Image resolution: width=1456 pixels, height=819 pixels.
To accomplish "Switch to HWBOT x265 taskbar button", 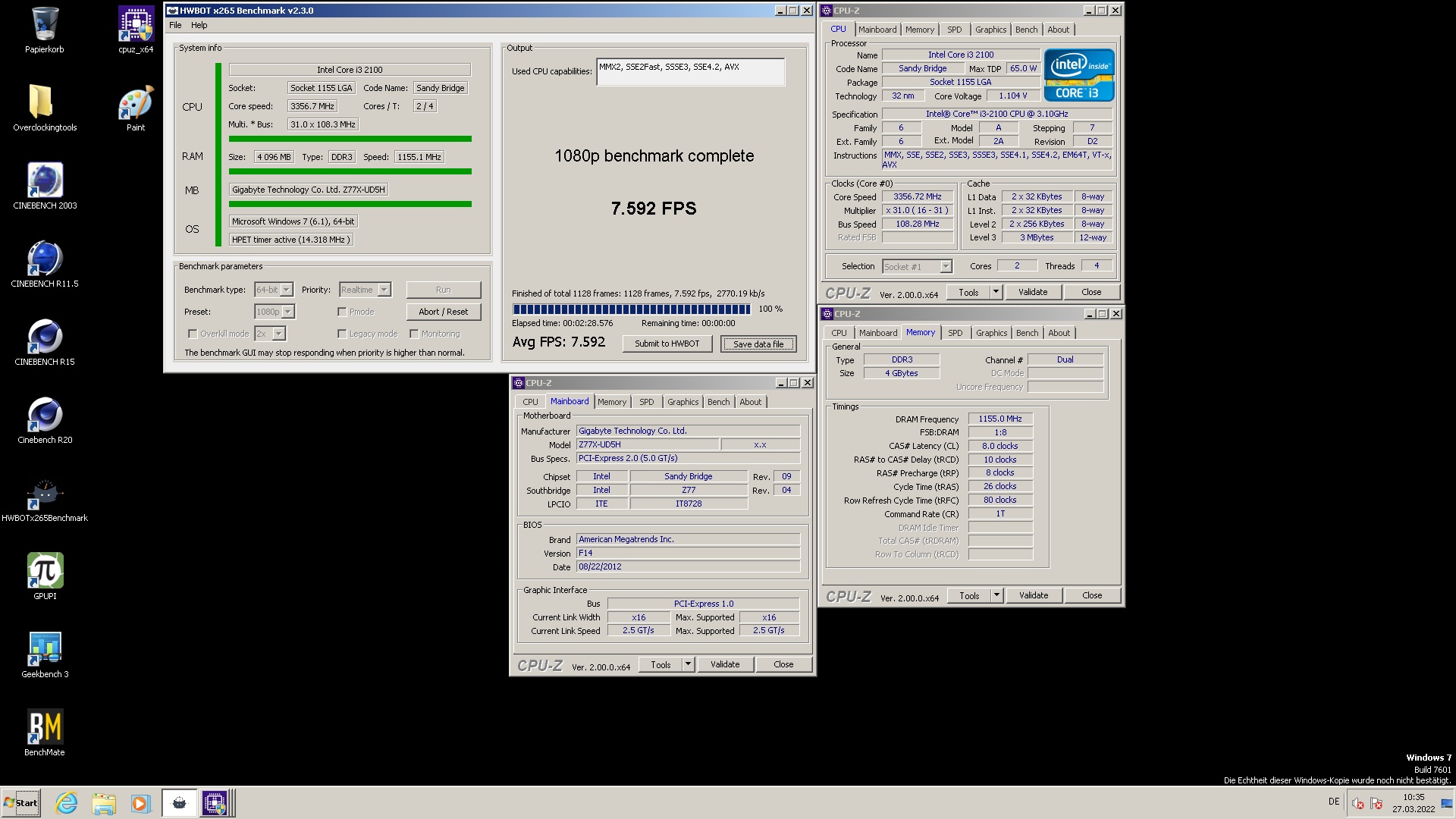I will pos(179,803).
